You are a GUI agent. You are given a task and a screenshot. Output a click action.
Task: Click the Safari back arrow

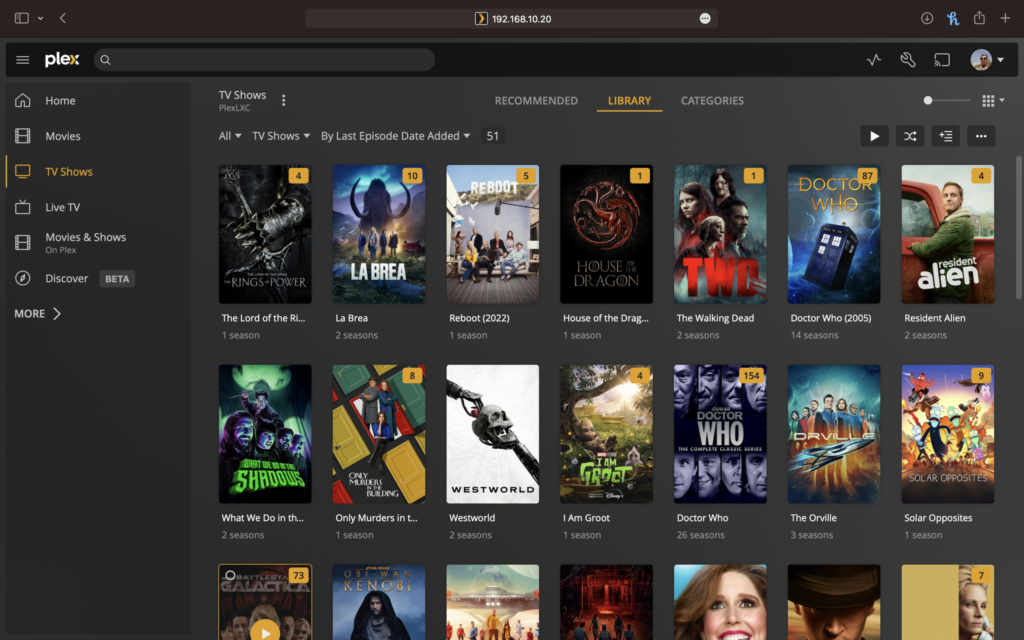63,18
